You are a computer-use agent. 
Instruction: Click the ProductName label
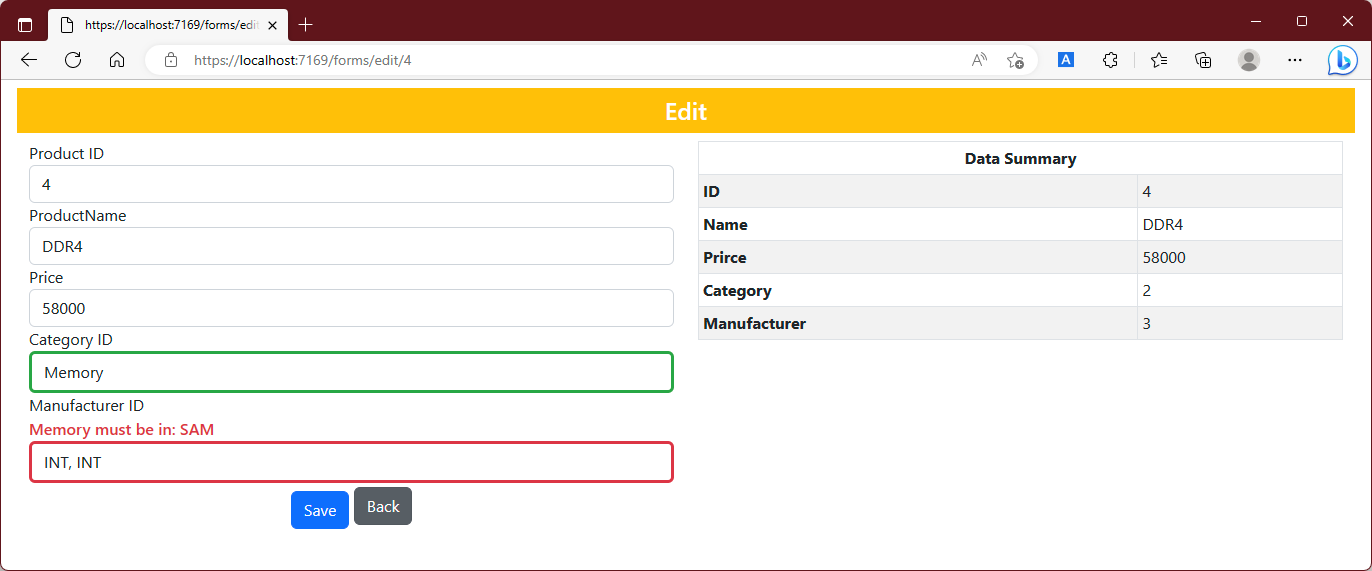point(78,216)
